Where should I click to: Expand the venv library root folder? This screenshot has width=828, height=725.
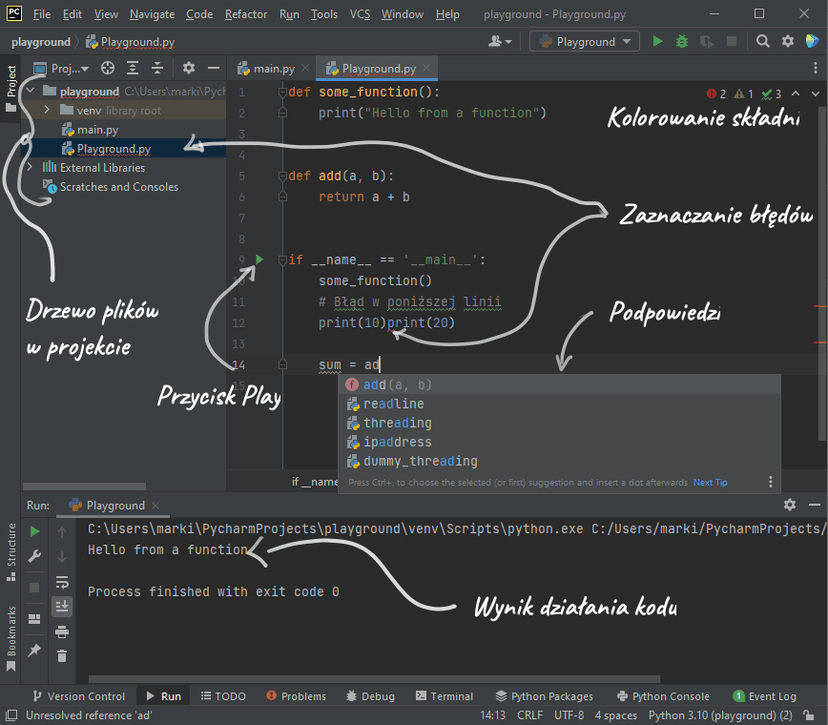[47, 111]
